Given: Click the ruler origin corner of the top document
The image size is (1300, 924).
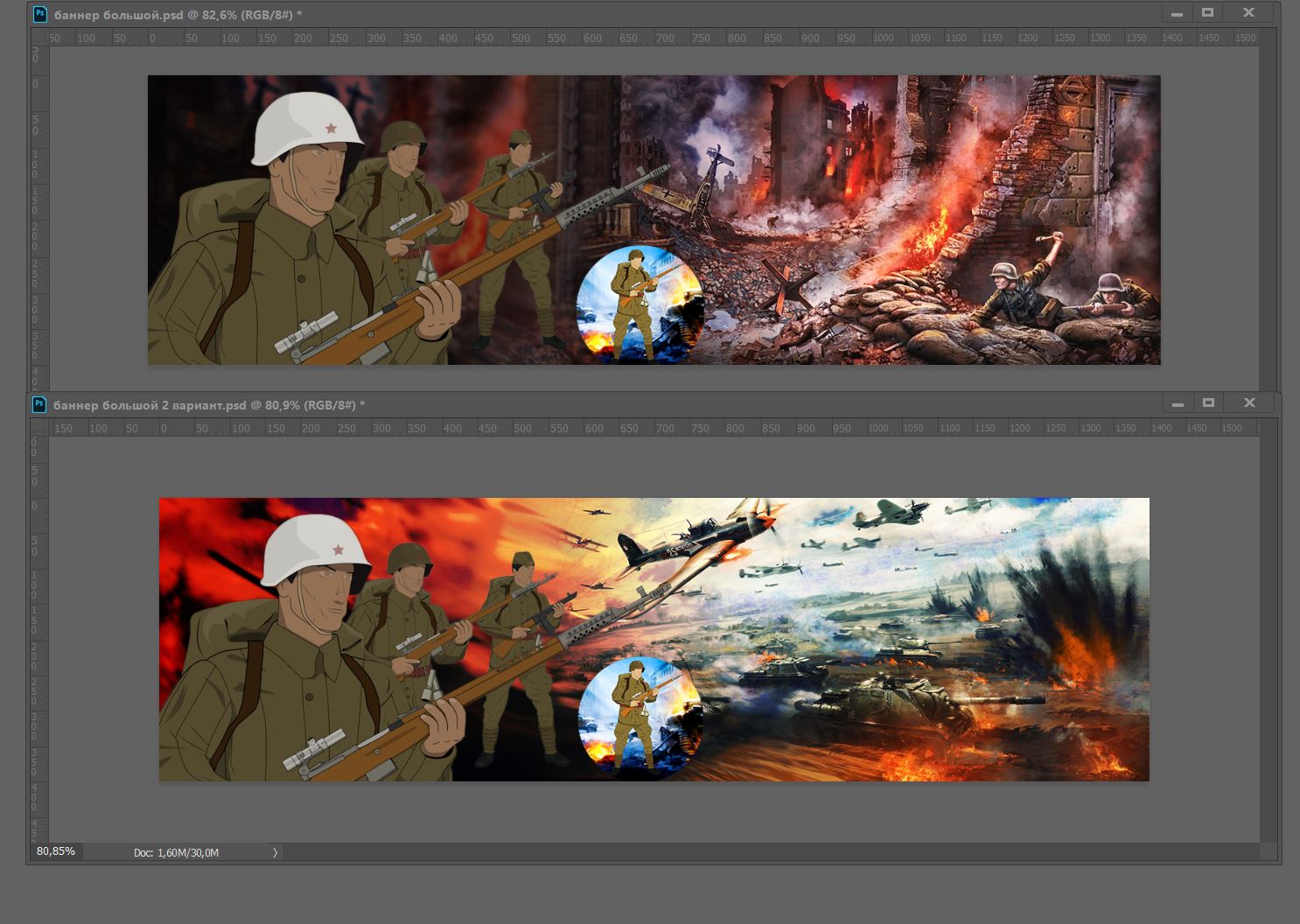Looking at the screenshot, I should click(x=40, y=38).
